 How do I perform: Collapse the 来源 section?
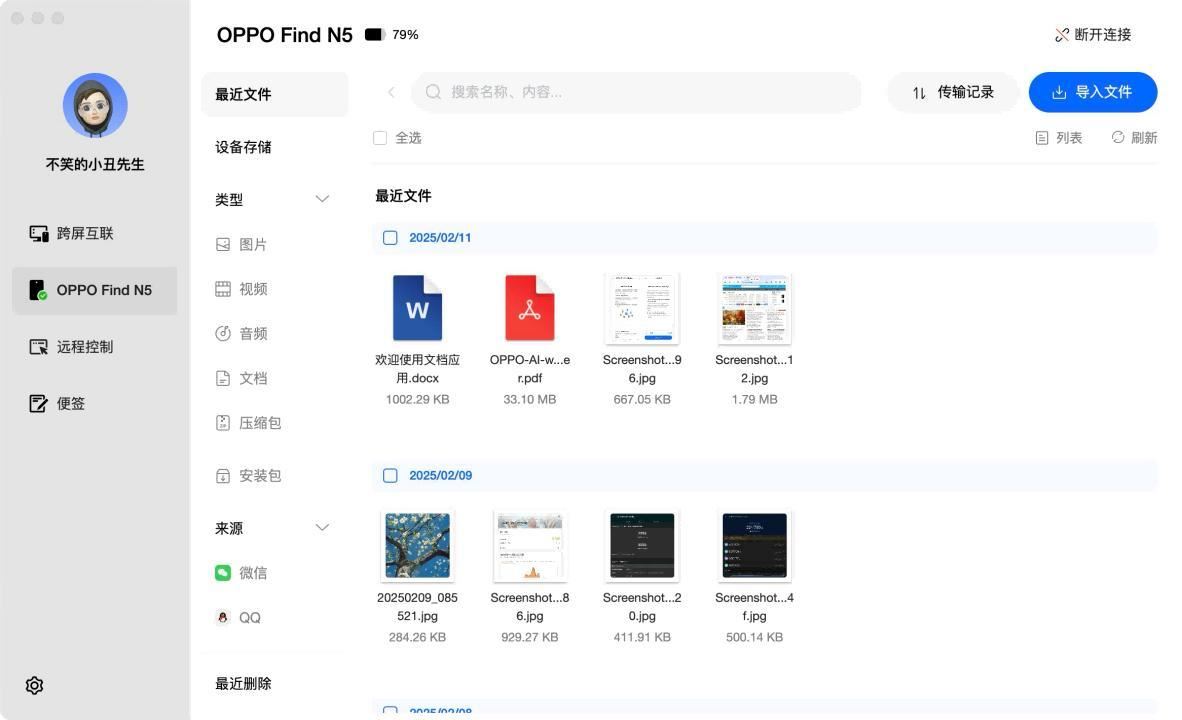pyautogui.click(x=322, y=527)
